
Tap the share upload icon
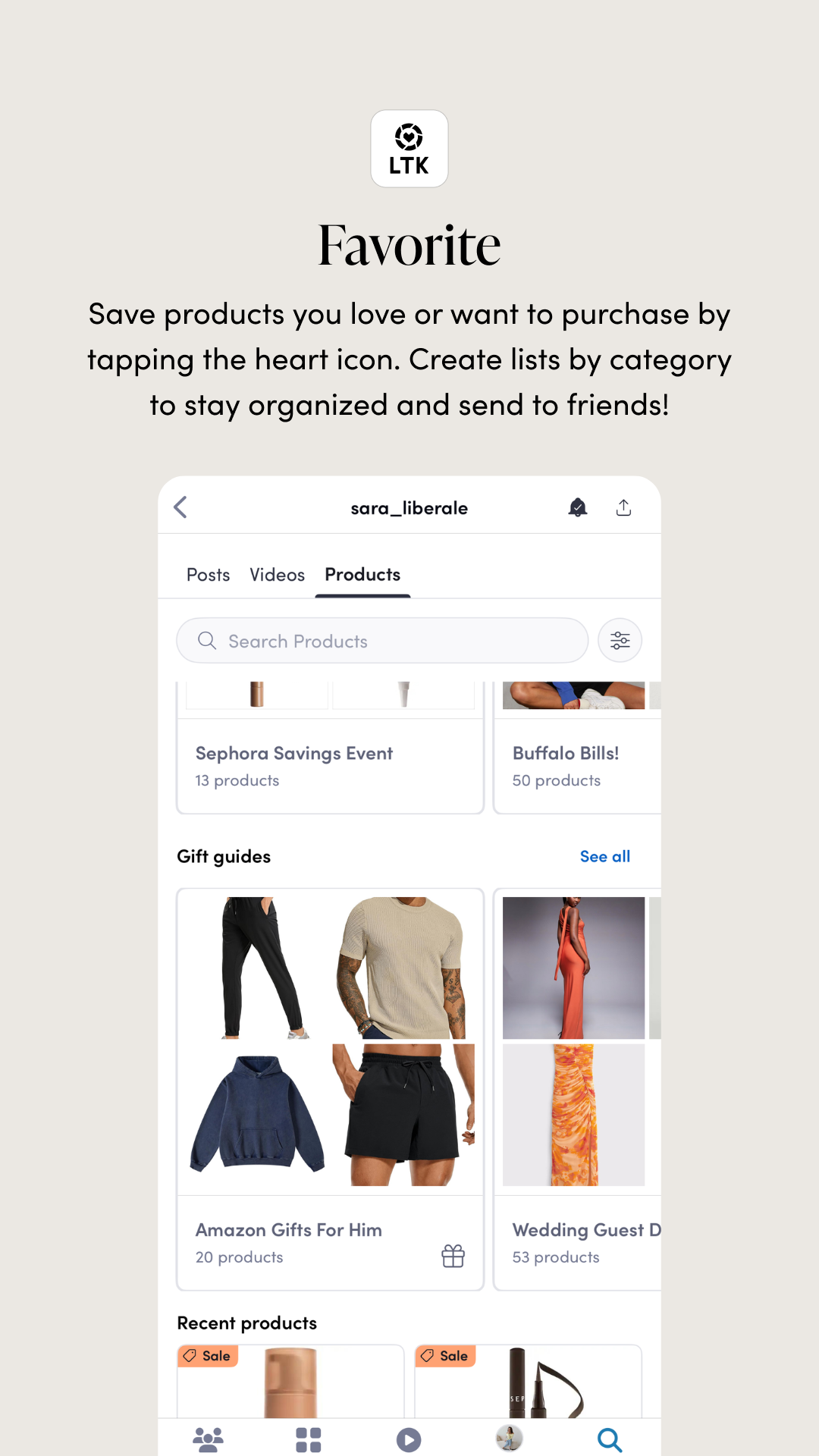point(623,507)
